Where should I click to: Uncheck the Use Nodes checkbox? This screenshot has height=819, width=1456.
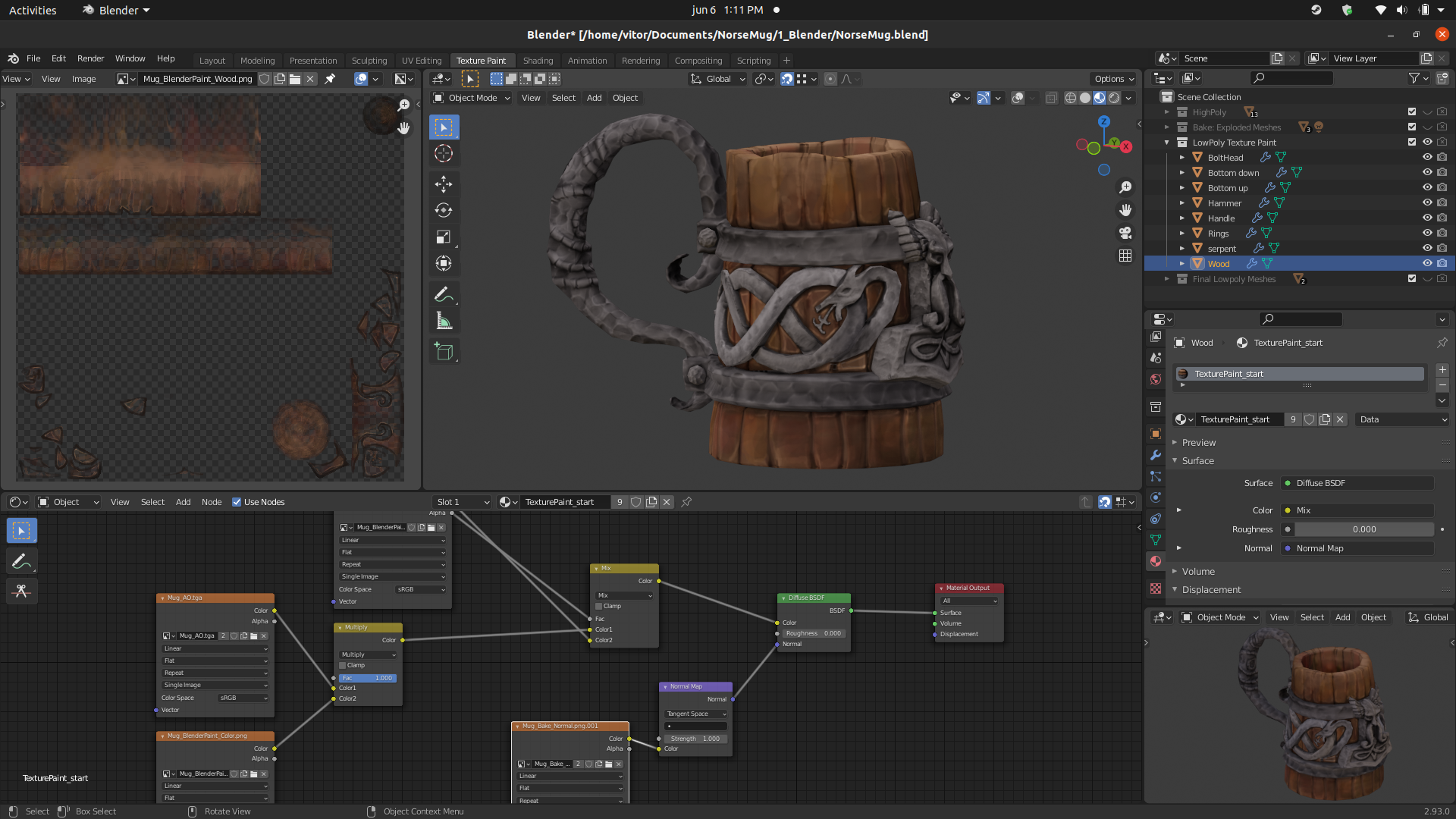tap(237, 502)
